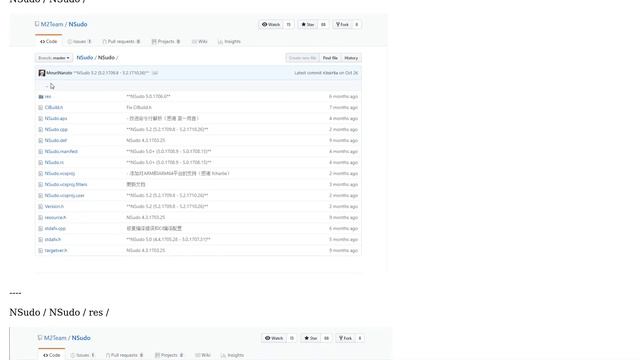The height and width of the screenshot is (360, 640).
Task: Open the resource.h file link
Action: (x=56, y=218)
